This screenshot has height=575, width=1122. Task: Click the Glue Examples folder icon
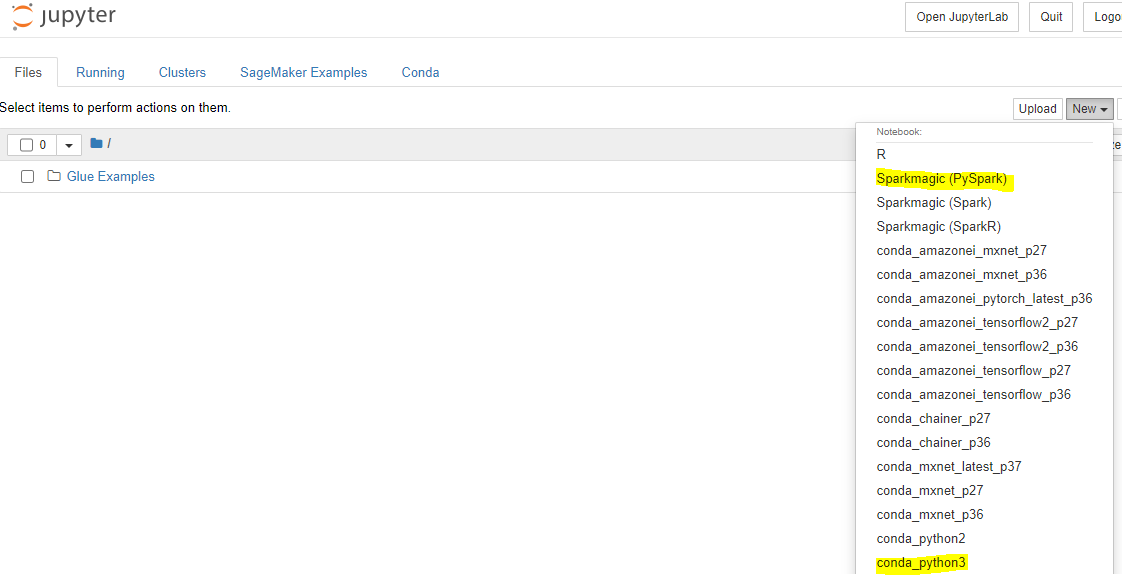click(54, 176)
